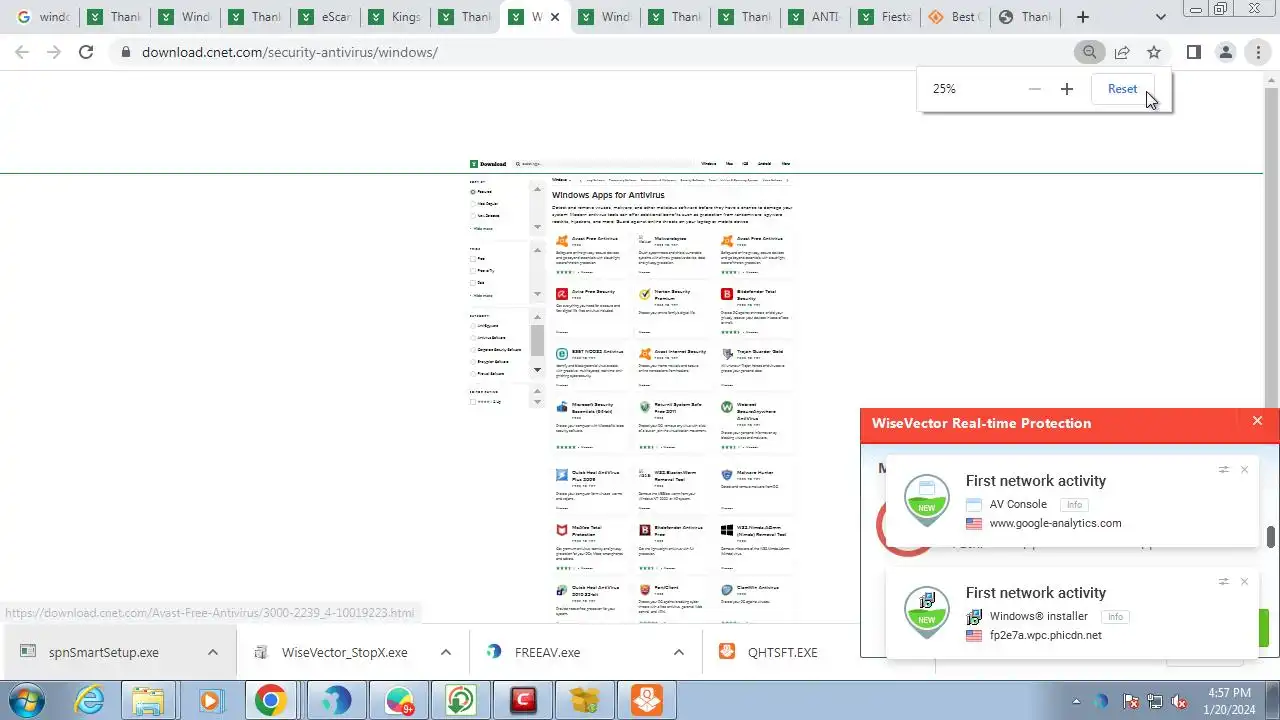1280x720 pixels.
Task: Click the Internet Explorer taskbar icon
Action: click(x=90, y=700)
